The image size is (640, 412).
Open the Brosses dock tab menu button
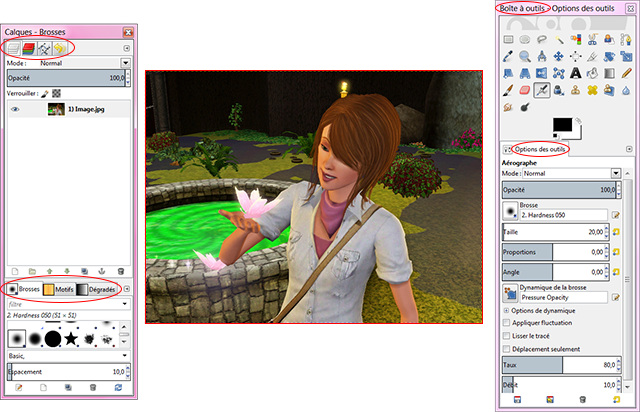(127, 289)
